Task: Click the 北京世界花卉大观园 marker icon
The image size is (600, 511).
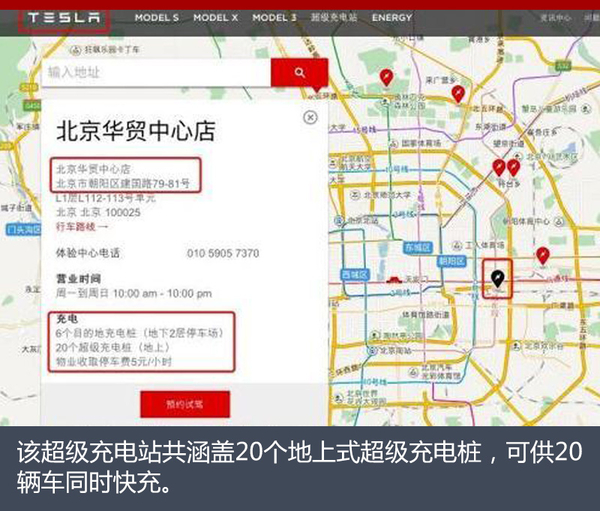Action: [338, 397]
